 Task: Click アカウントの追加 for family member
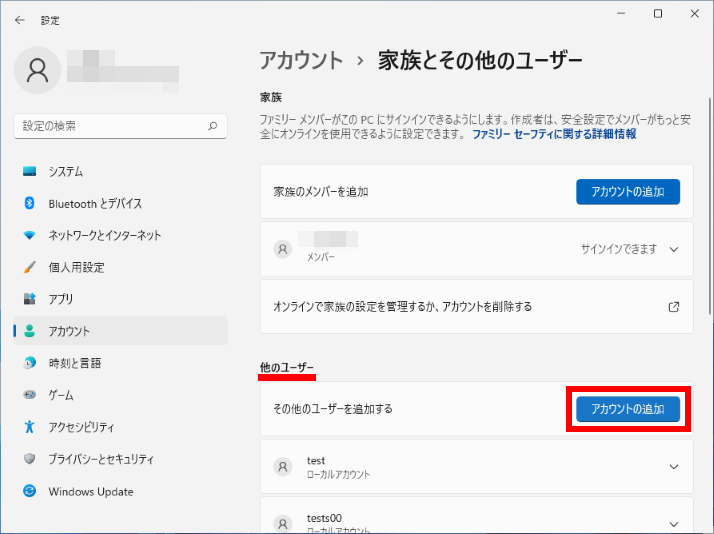coord(628,192)
